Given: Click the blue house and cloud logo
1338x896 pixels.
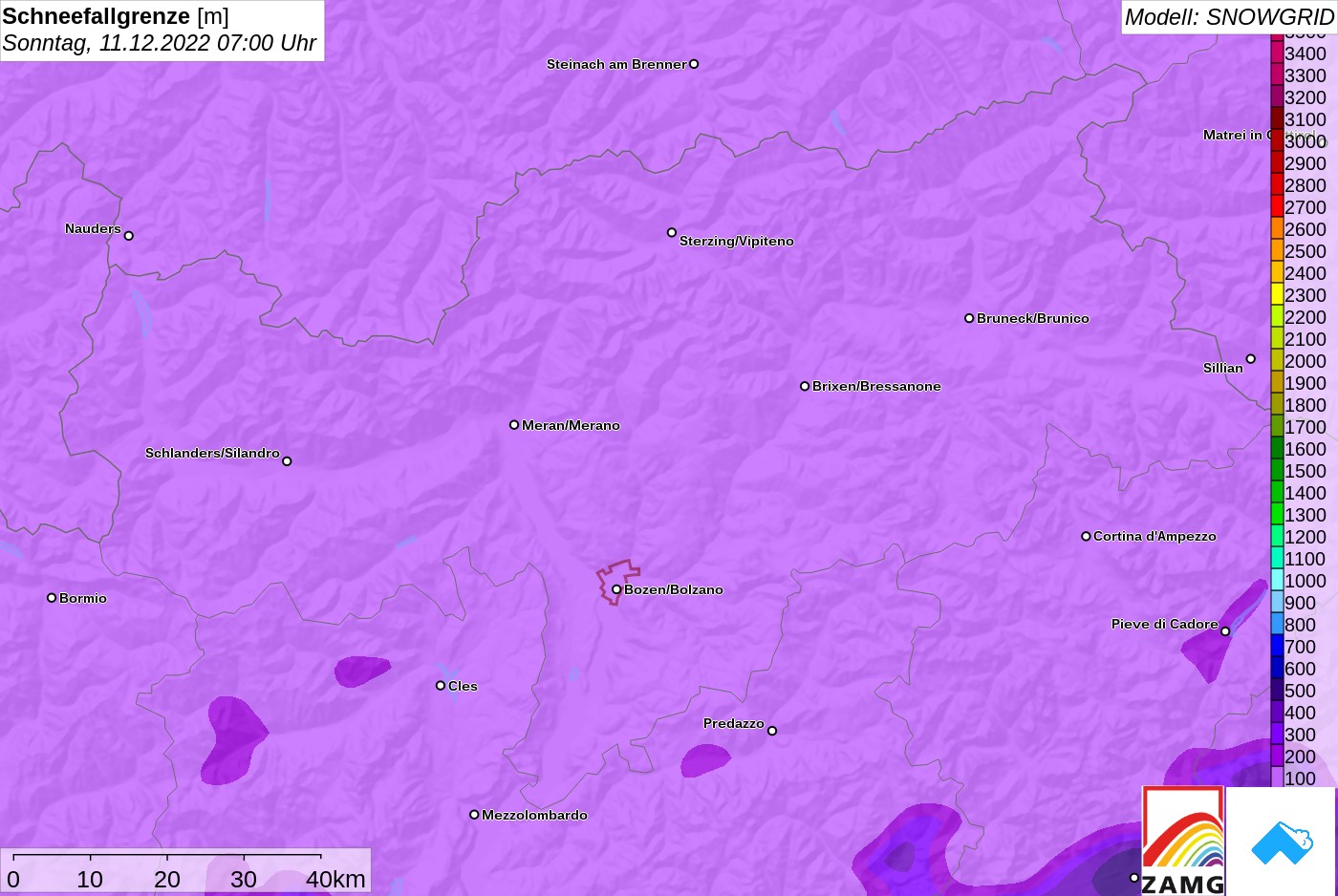Looking at the screenshot, I should [x=1281, y=842].
